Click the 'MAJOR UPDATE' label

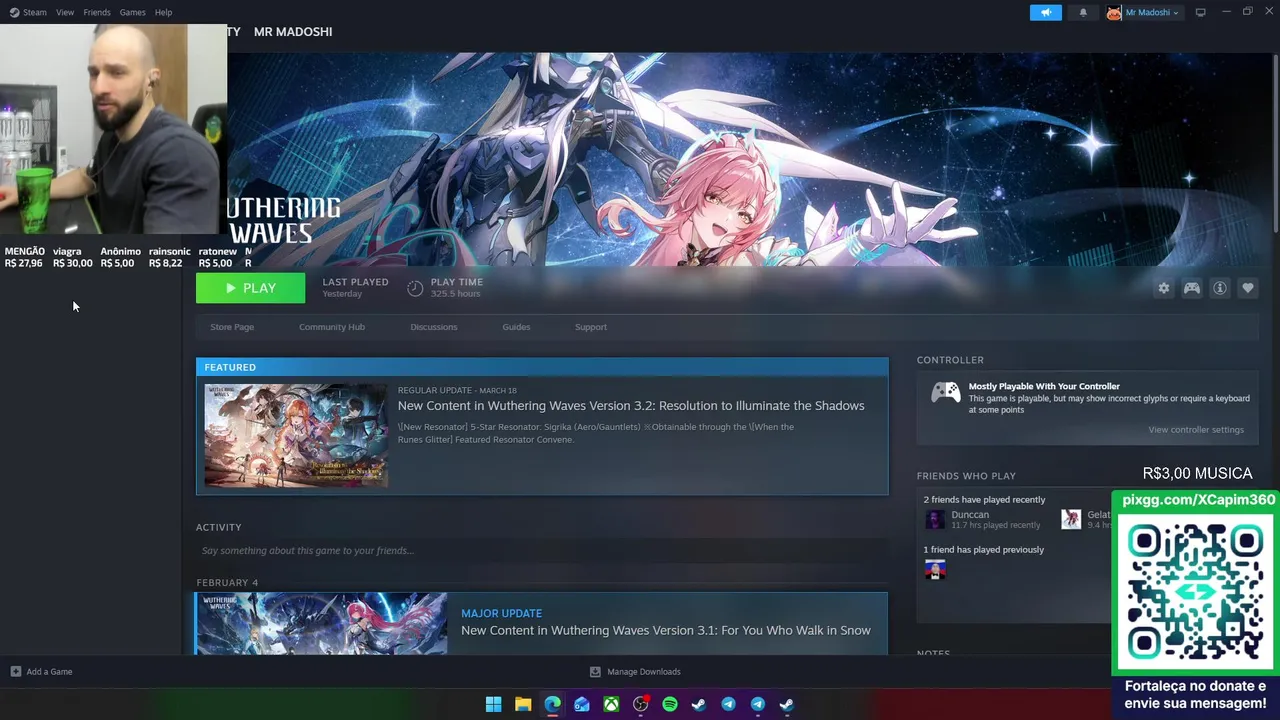coord(501,613)
